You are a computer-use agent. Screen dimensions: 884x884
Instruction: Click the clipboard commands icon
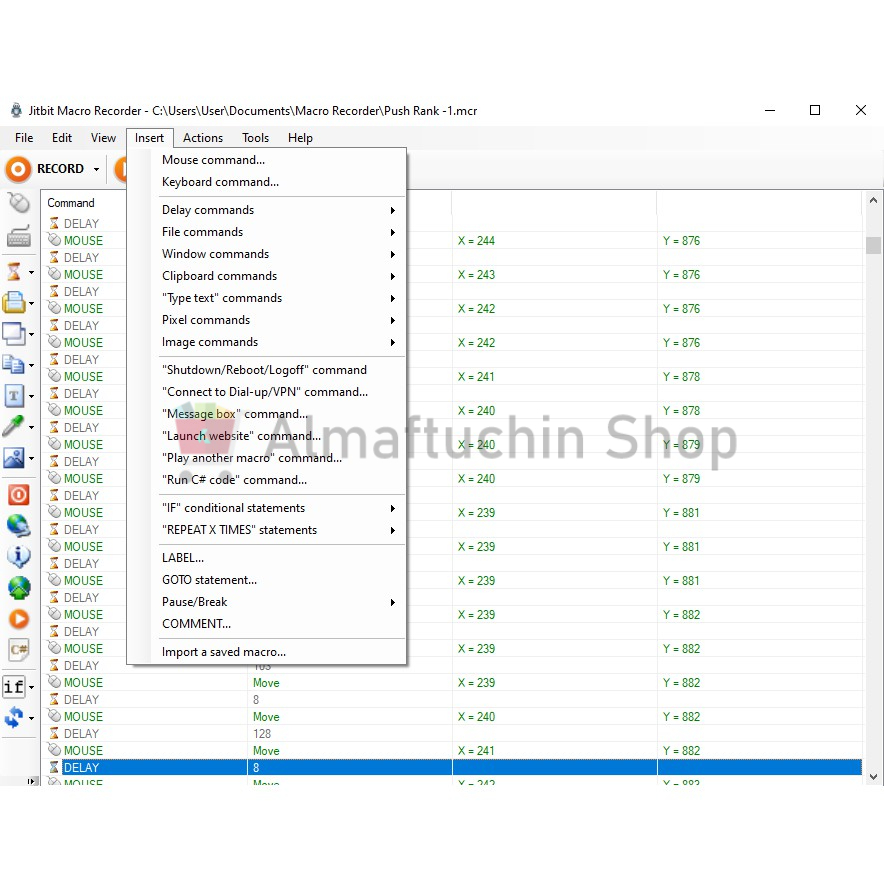[x=17, y=364]
